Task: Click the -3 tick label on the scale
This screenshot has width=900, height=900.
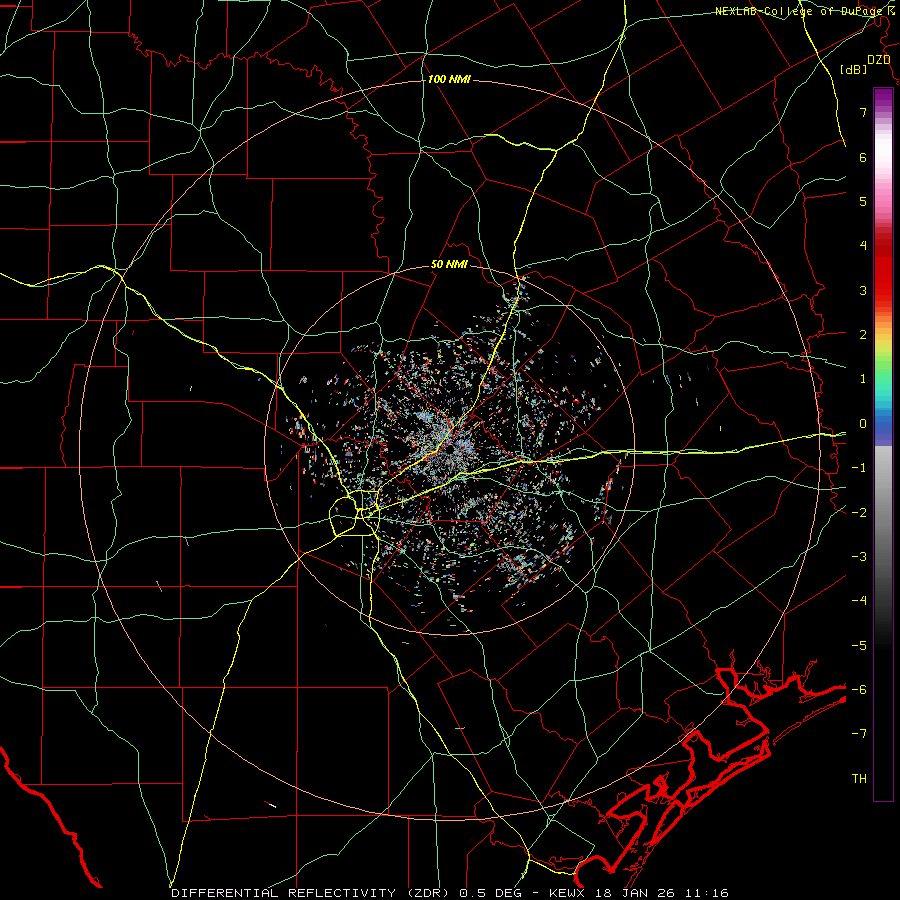Action: click(859, 557)
